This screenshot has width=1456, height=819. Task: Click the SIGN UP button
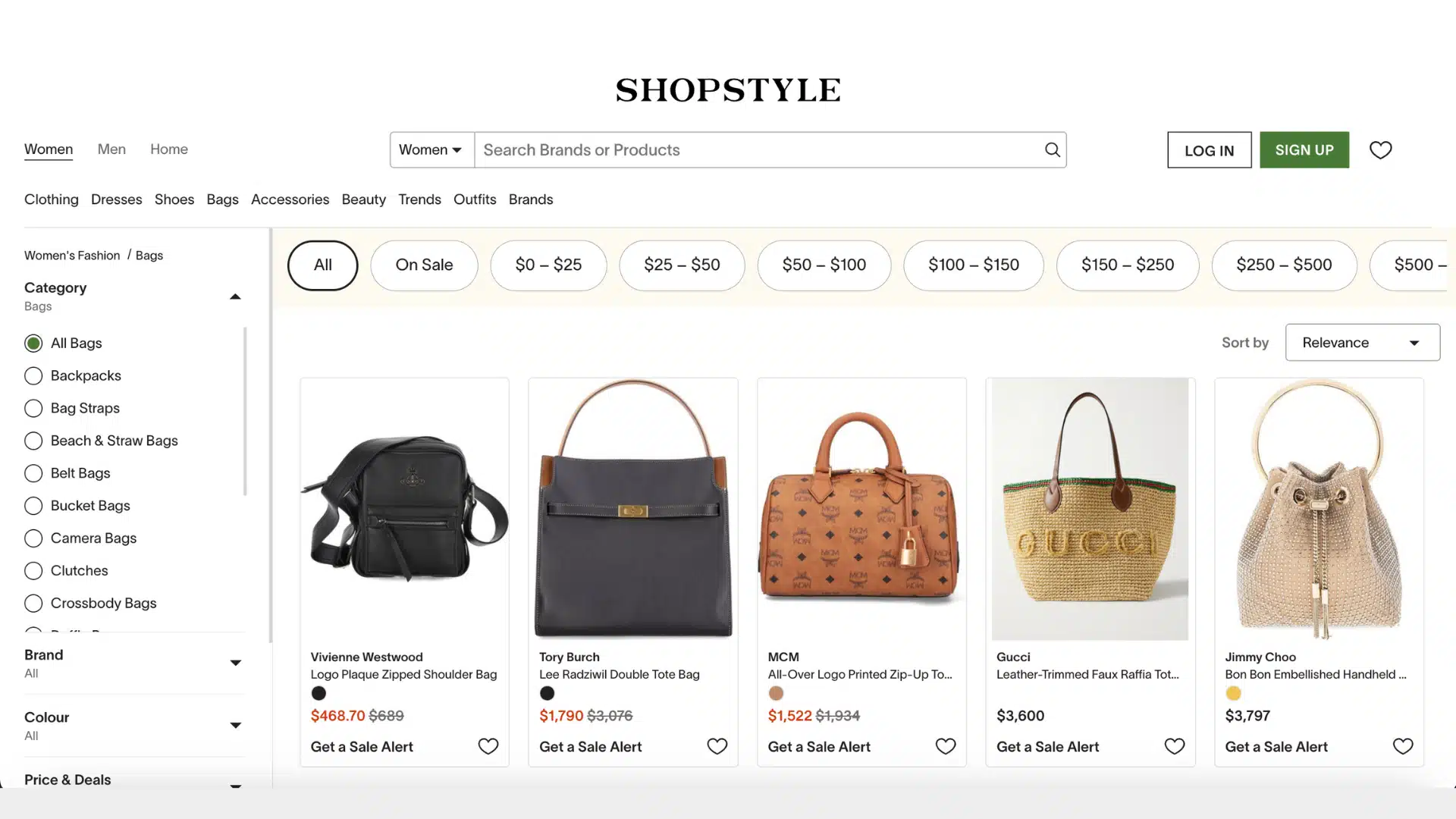(x=1304, y=150)
